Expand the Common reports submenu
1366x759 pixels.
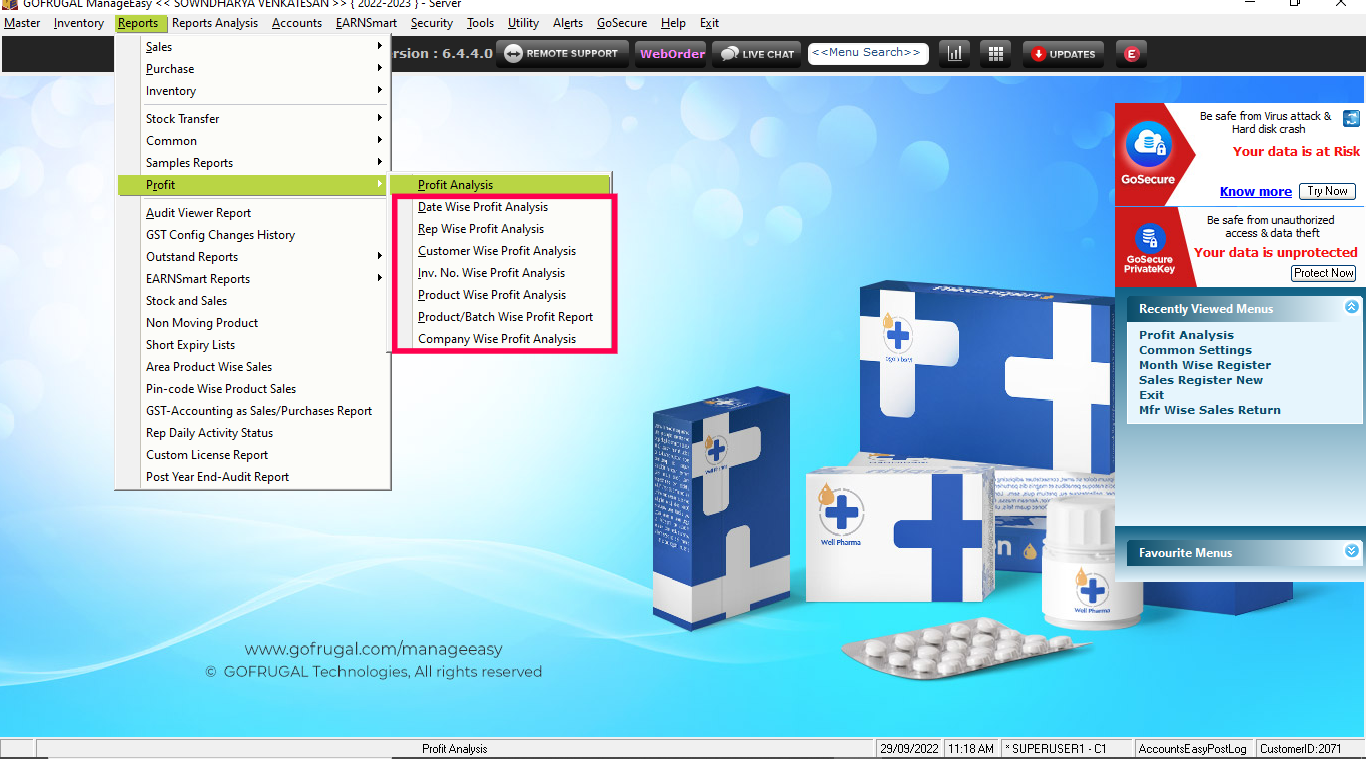[253, 141]
